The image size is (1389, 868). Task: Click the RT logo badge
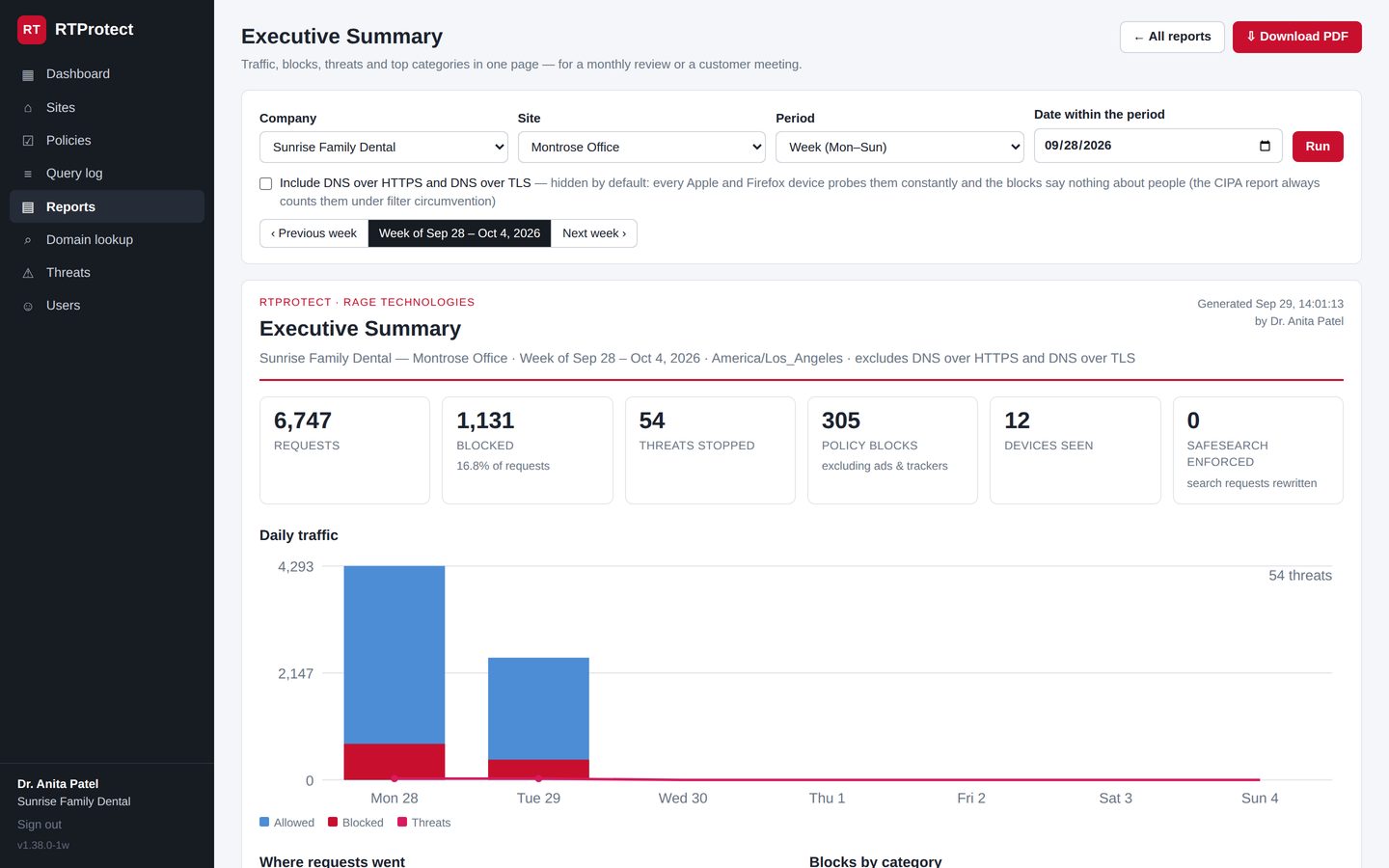coord(32,30)
